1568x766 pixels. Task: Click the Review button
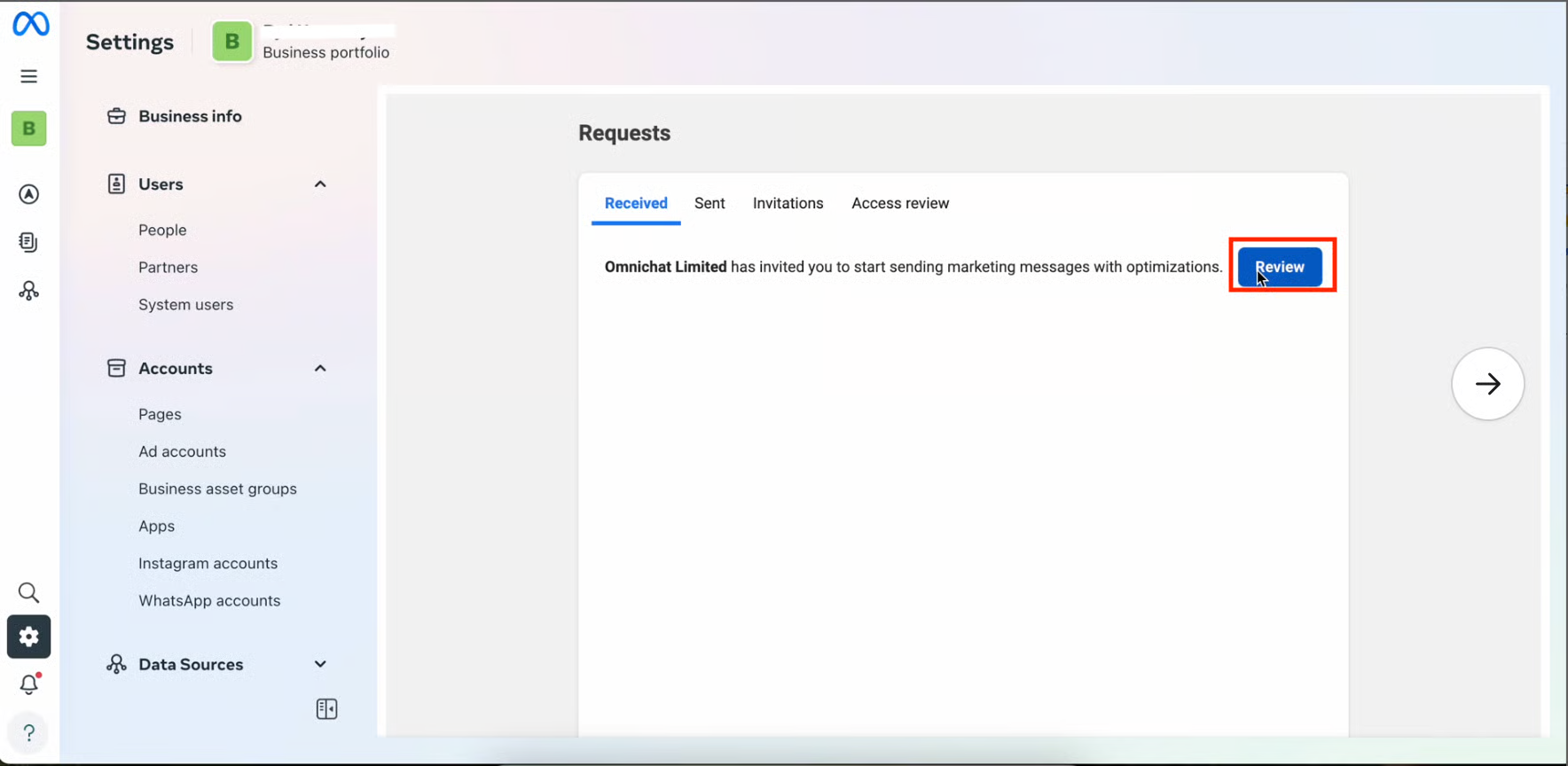[1279, 267]
